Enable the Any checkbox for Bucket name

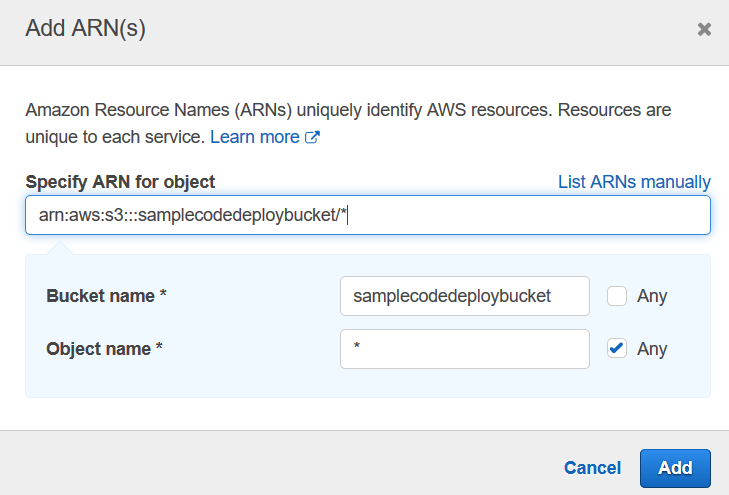617,296
